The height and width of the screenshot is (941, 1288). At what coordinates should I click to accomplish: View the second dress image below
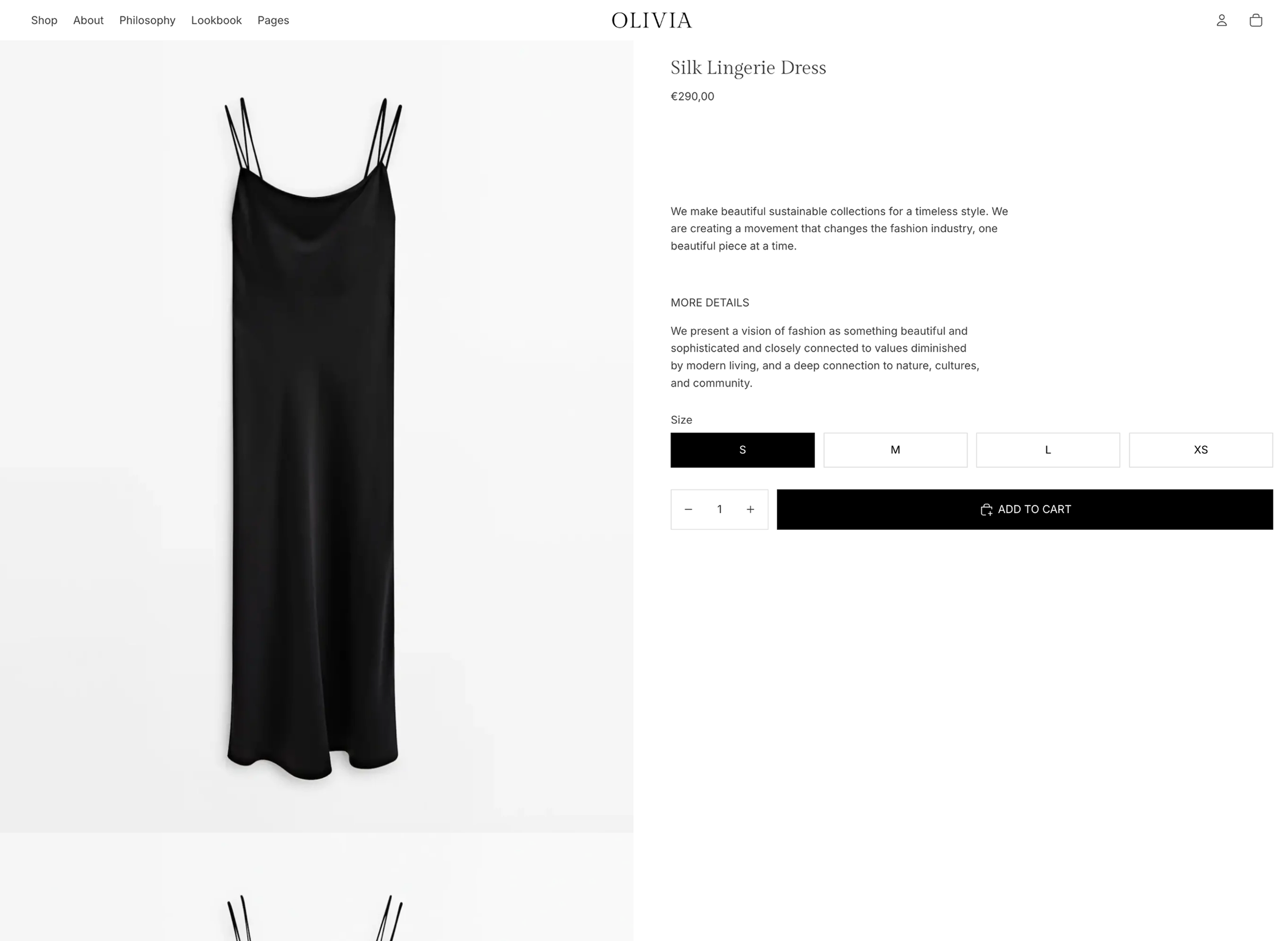[x=317, y=887]
